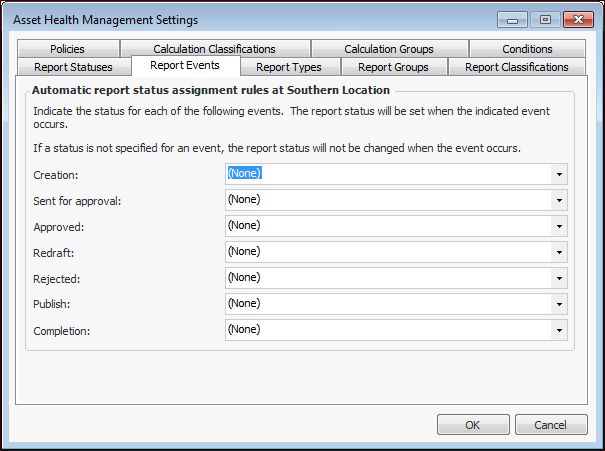
Task: Close the Asset Health Management Settings window
Action: coord(577,19)
